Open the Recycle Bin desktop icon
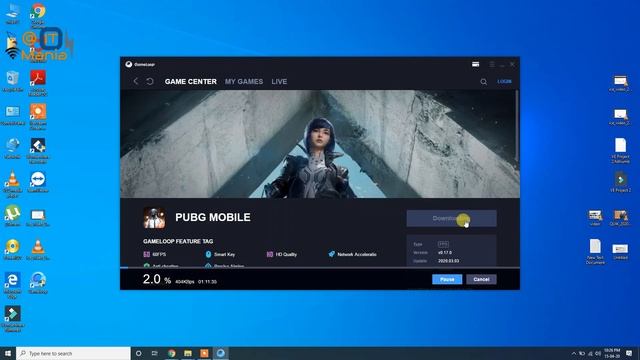The image size is (640, 360). point(12,81)
